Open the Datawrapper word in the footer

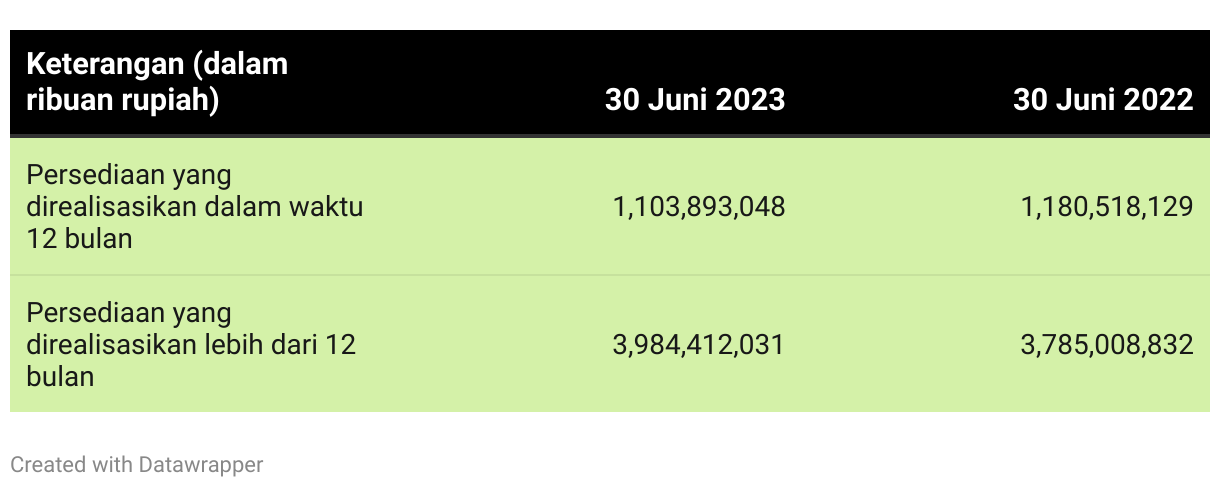coord(201,464)
